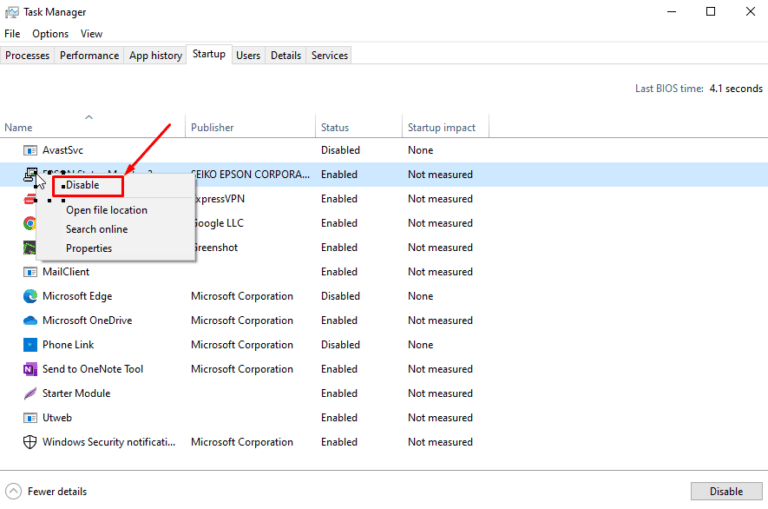
Task: Select the MailClient entry
Action: point(66,271)
